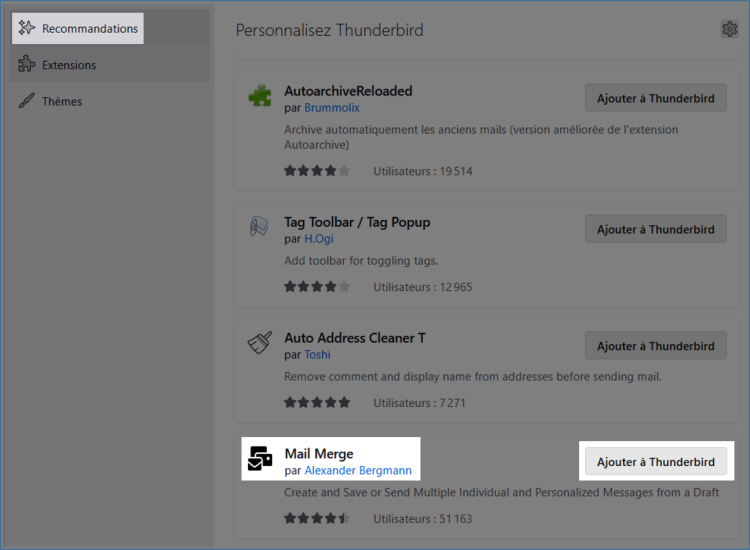The image size is (750, 550).
Task: Add AutoarchiveReloaded to Thunderbird
Action: 655,99
